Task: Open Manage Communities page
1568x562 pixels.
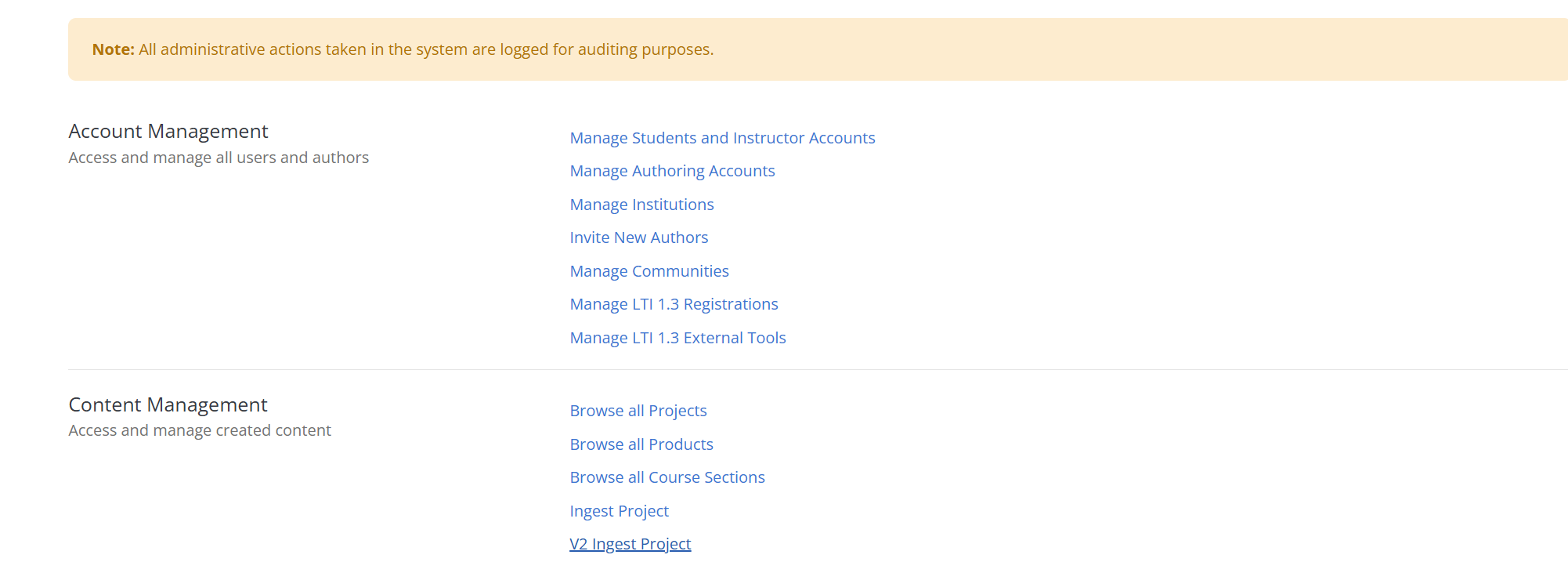Action: click(649, 271)
